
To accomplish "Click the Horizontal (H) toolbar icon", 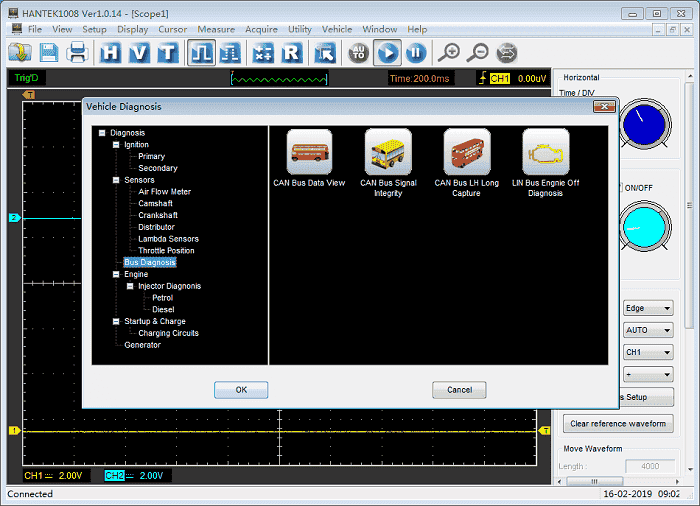I will tap(110, 53).
